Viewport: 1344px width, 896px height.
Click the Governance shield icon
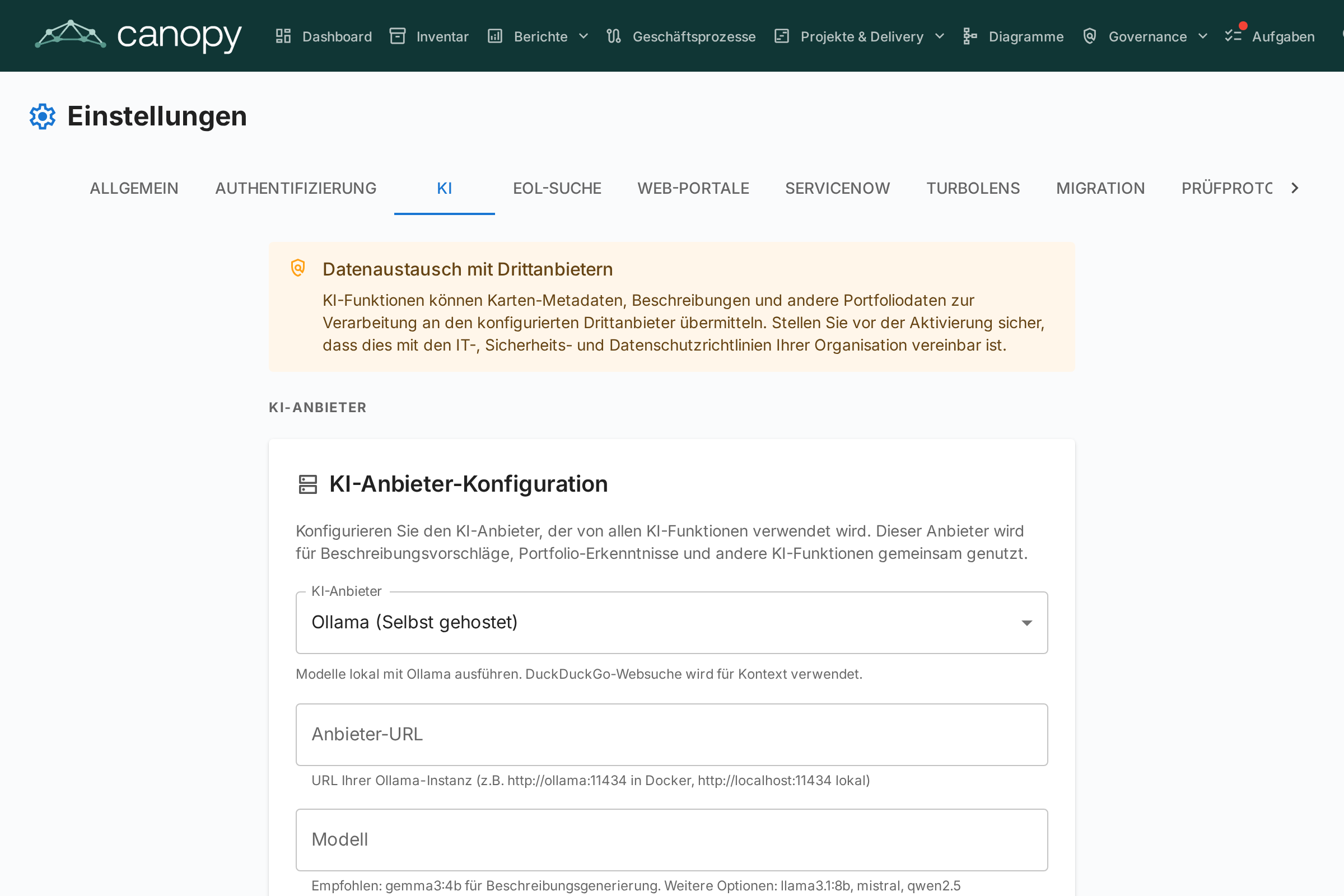click(x=1090, y=36)
